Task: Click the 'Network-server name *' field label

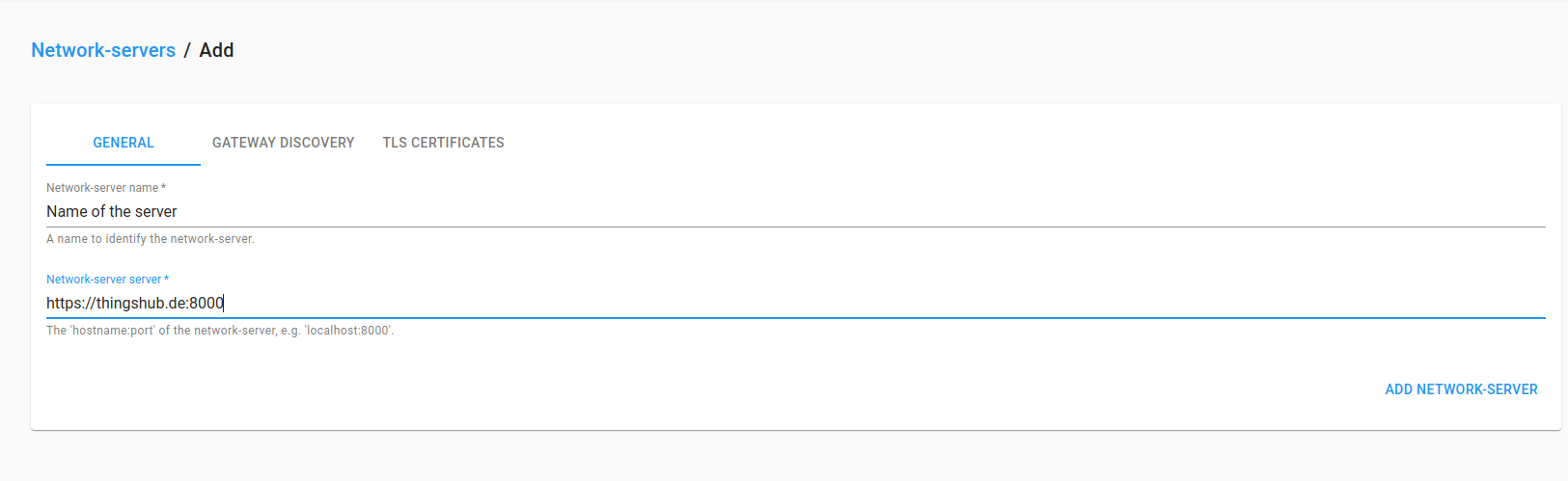Action: coord(106,188)
